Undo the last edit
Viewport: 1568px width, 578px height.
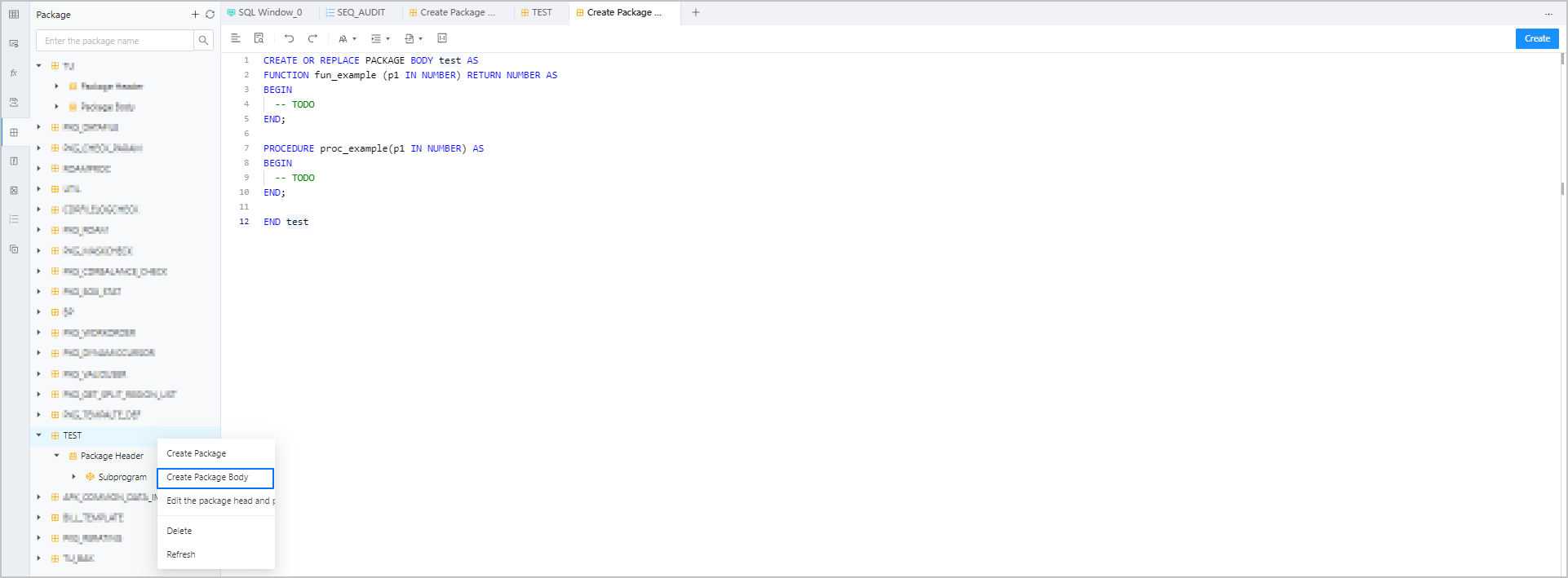pyautogui.click(x=289, y=38)
